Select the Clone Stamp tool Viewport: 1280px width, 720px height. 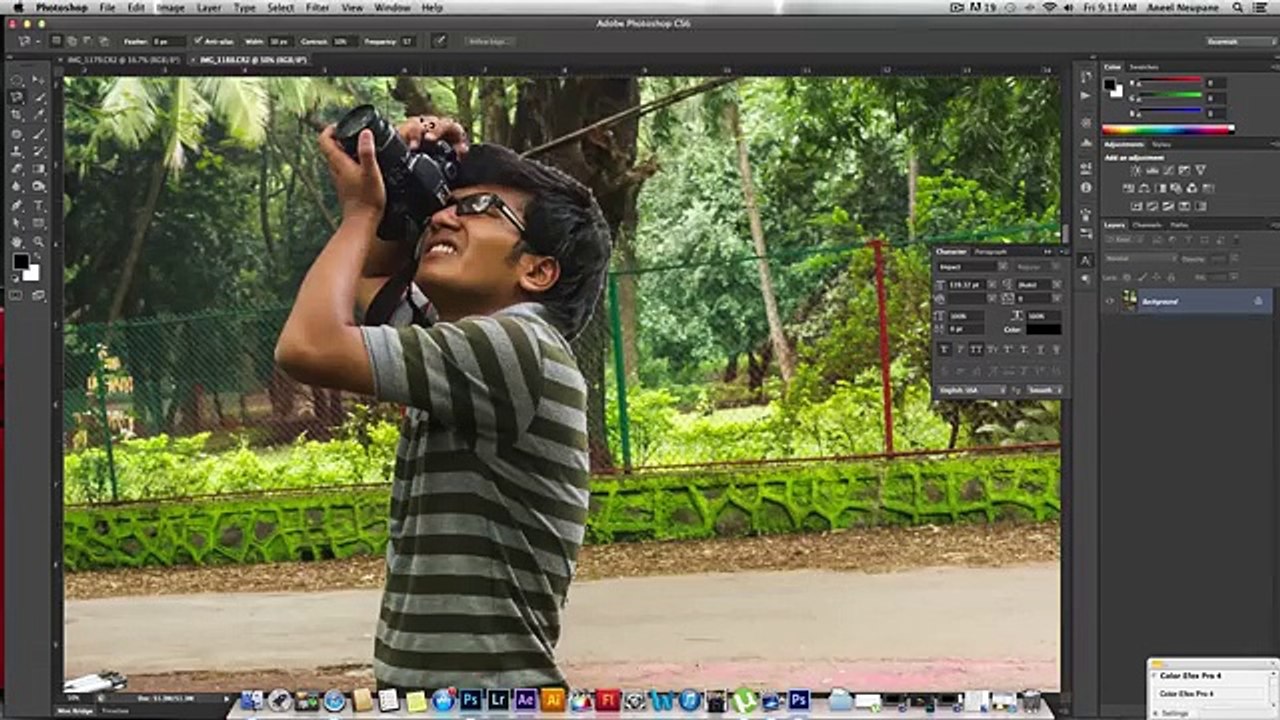pyautogui.click(x=17, y=151)
